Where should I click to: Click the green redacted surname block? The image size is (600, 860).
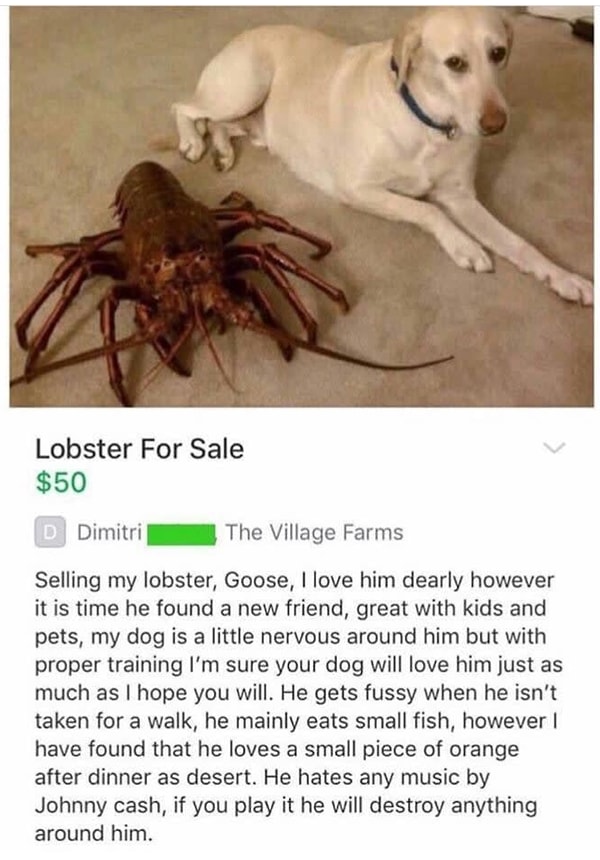pos(181,534)
